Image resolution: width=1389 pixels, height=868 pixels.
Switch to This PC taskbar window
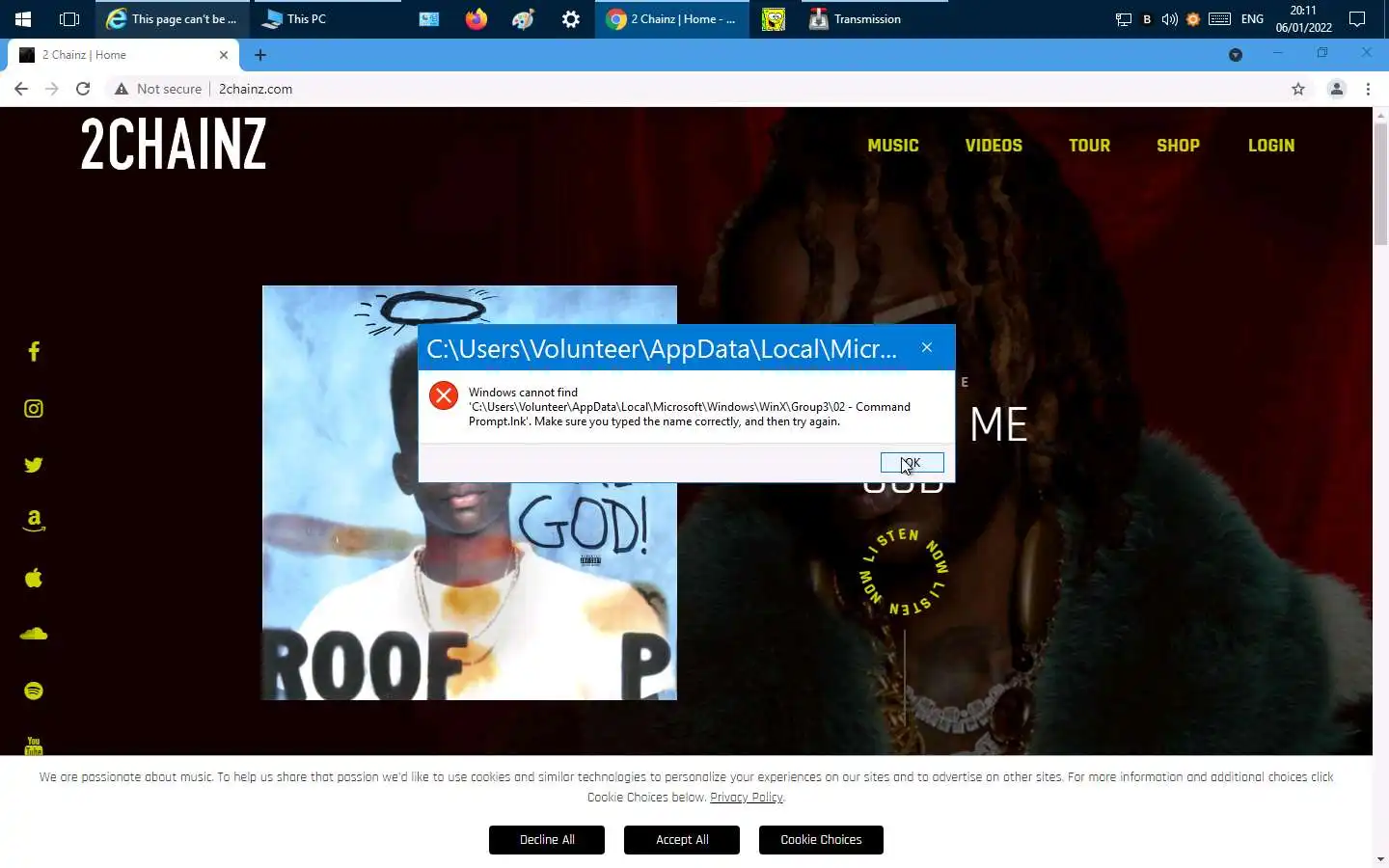326,19
